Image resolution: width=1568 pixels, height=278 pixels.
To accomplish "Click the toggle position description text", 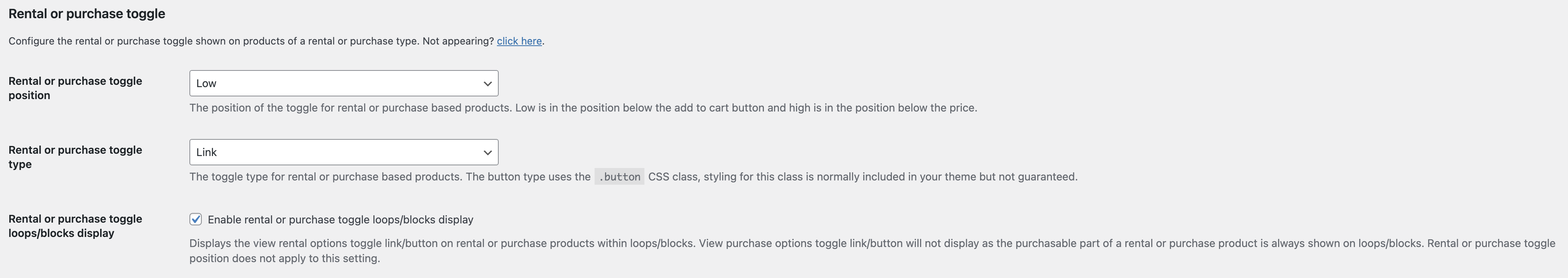I will pyautogui.click(x=583, y=108).
